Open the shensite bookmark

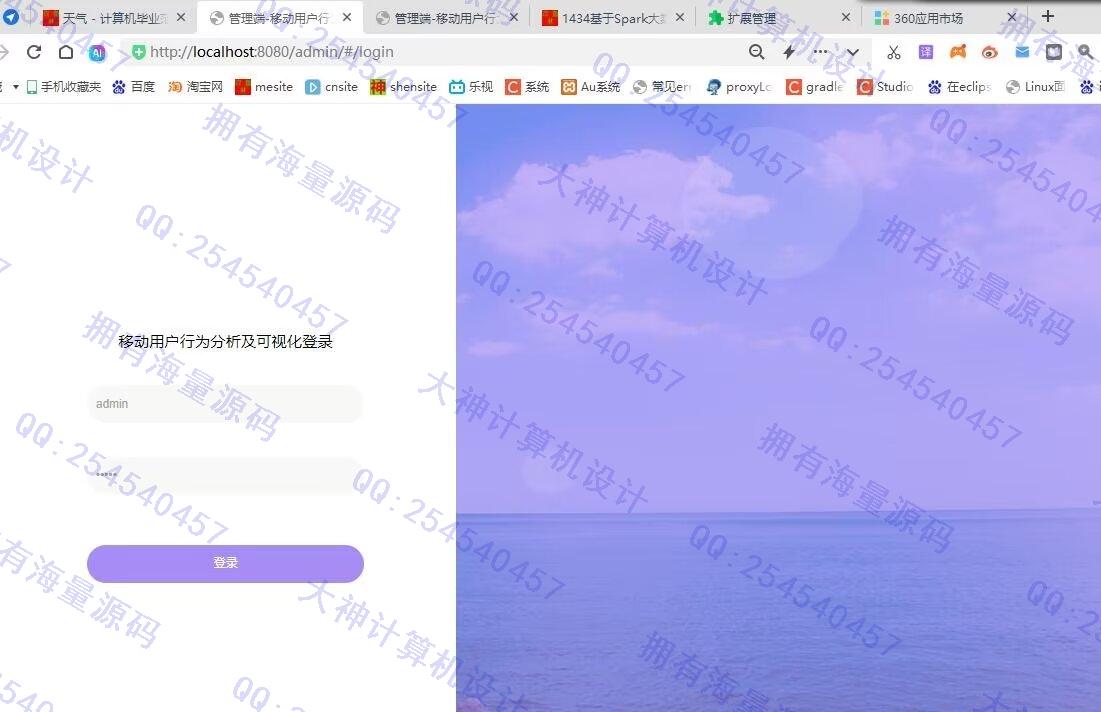tap(404, 86)
